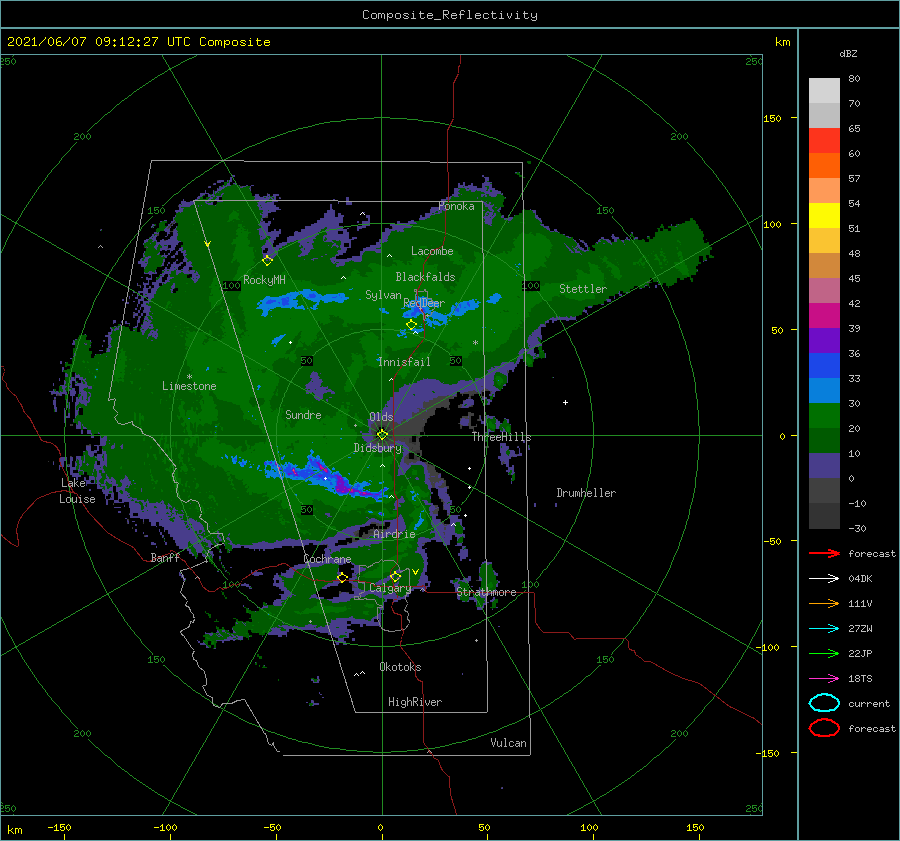The image size is (900, 841).
Task: Click the Banff label
Action: click(165, 558)
